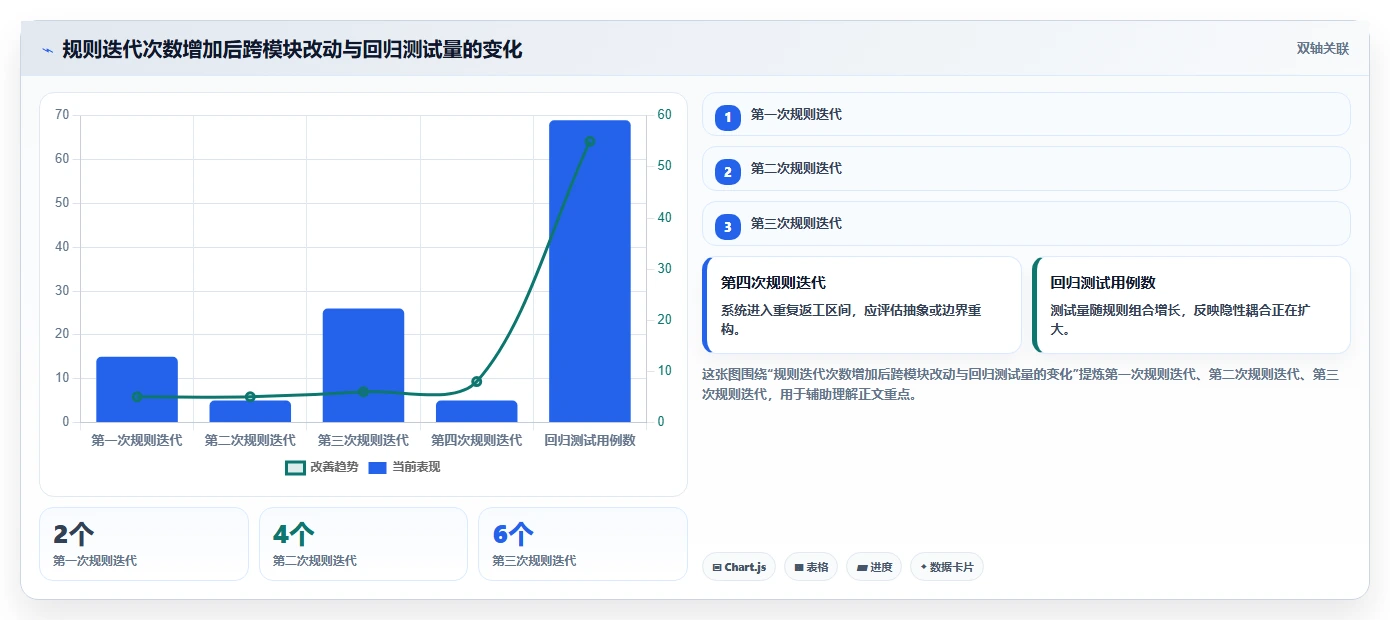Click the x-axis label 回归测试用例数
The width and height of the screenshot is (1390, 620).
tap(590, 440)
